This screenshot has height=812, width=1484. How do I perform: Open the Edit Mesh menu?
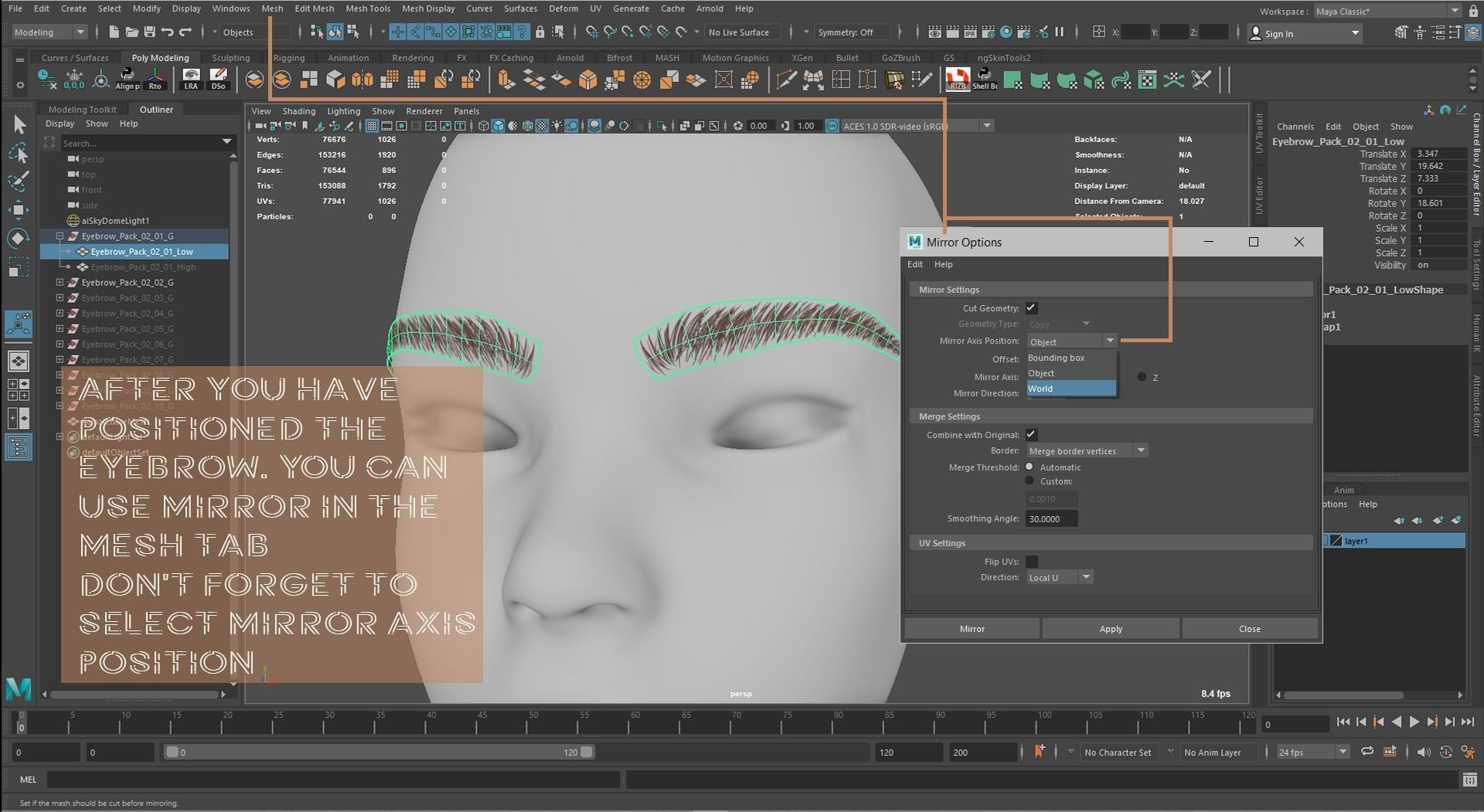click(315, 8)
